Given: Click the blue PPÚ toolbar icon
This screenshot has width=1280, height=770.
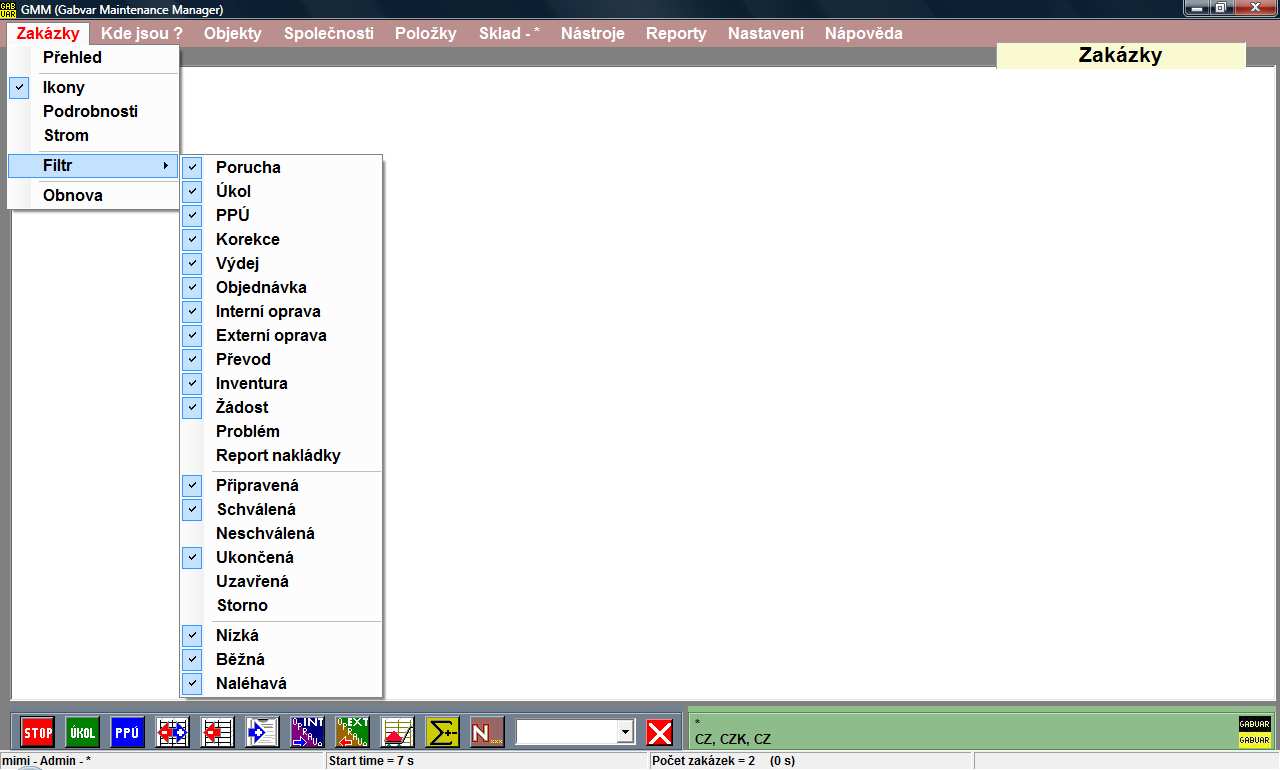Looking at the screenshot, I should [128, 732].
